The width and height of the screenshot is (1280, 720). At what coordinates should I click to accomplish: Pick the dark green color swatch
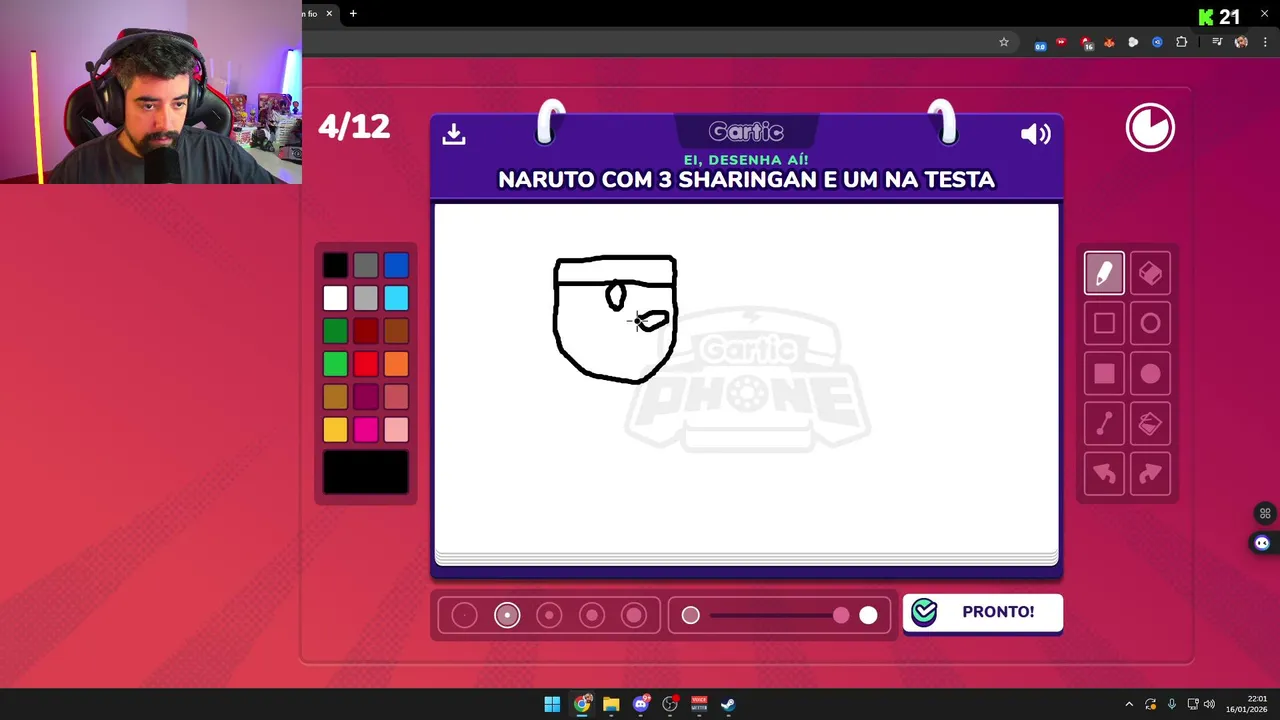tap(335, 331)
